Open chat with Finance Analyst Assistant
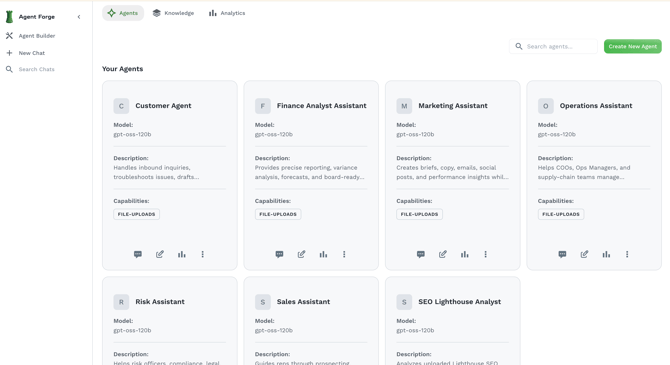Viewport: 670px width, 365px height. [x=279, y=254]
